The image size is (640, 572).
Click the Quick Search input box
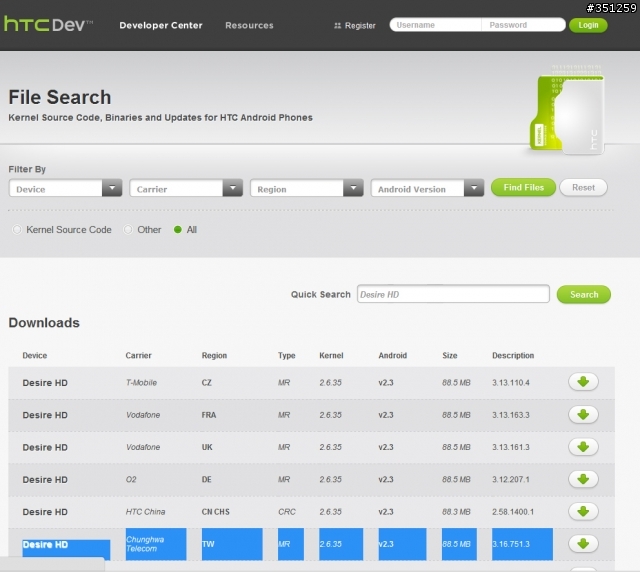tap(453, 294)
